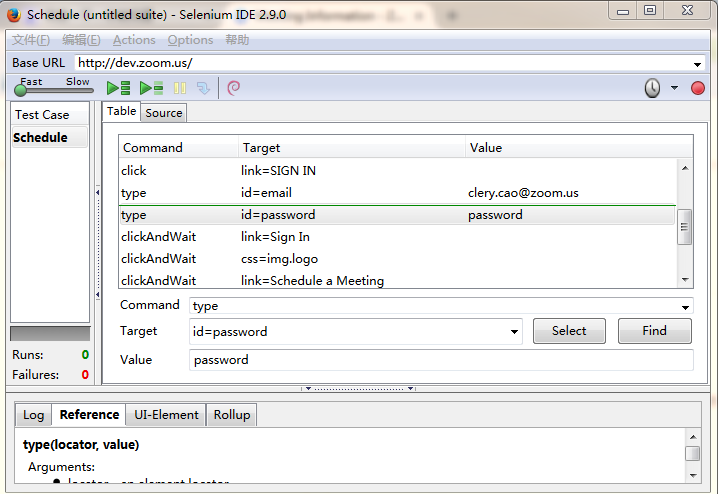
Task: Click the clery.cao@zoom.us value cell
Action: 523,193
